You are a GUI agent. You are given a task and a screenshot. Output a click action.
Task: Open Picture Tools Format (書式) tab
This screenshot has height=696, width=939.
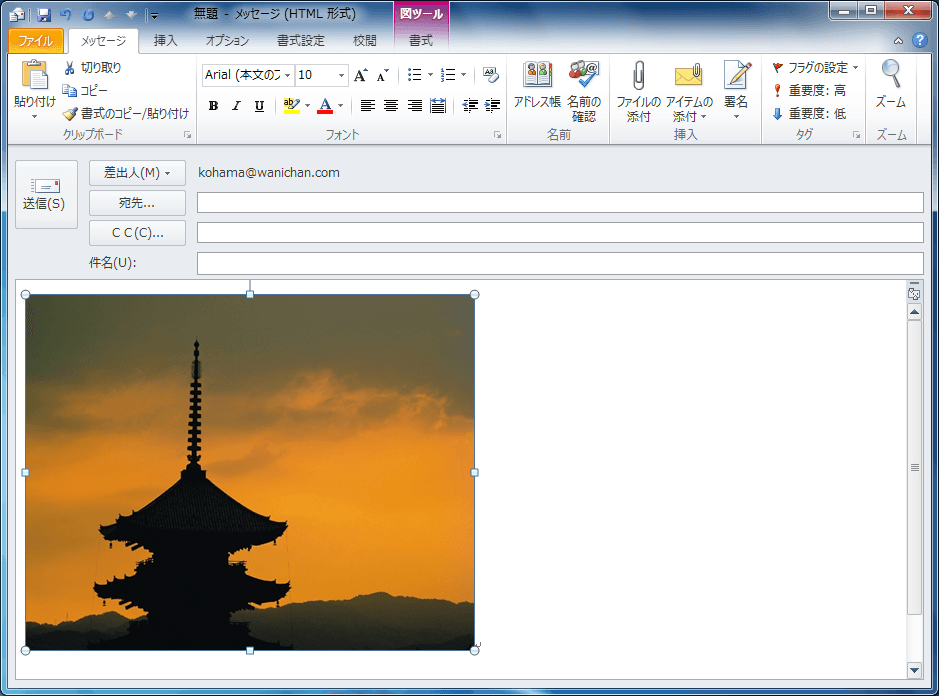(421, 41)
